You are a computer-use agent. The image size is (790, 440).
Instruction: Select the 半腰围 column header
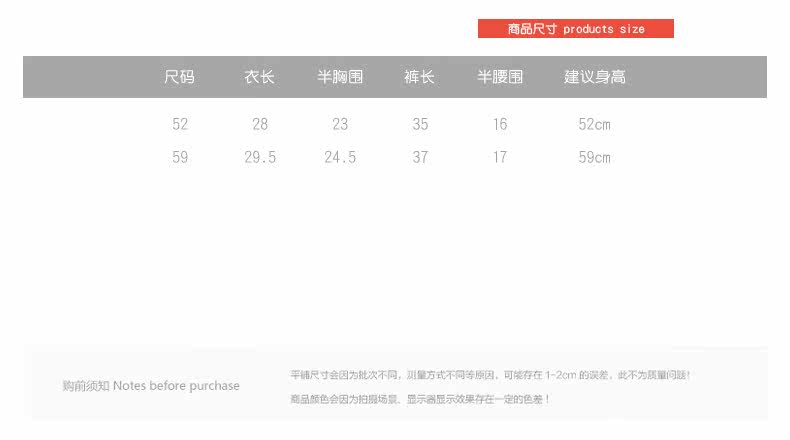500,77
